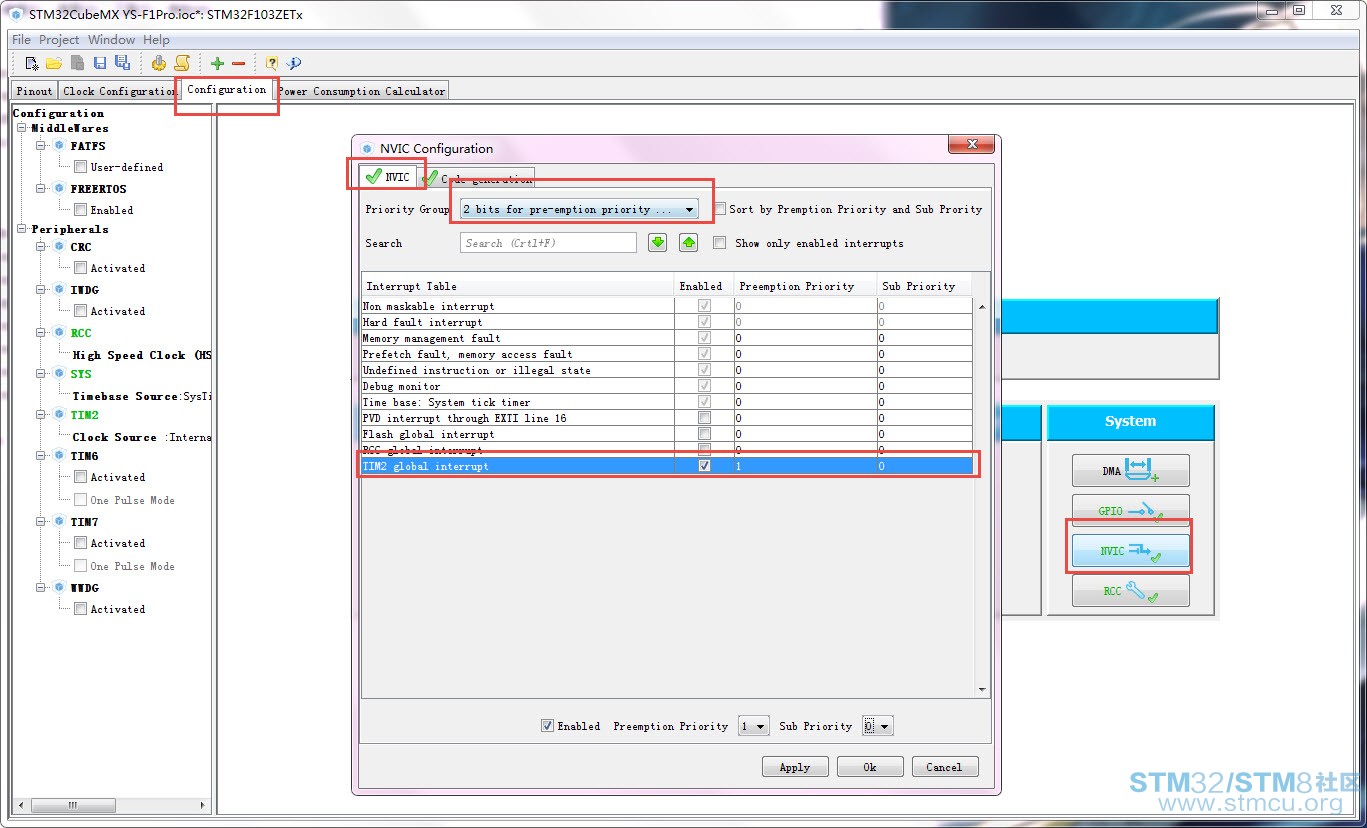Click the TIM6 gear icon in tree
The image size is (1367, 828).
59,455
